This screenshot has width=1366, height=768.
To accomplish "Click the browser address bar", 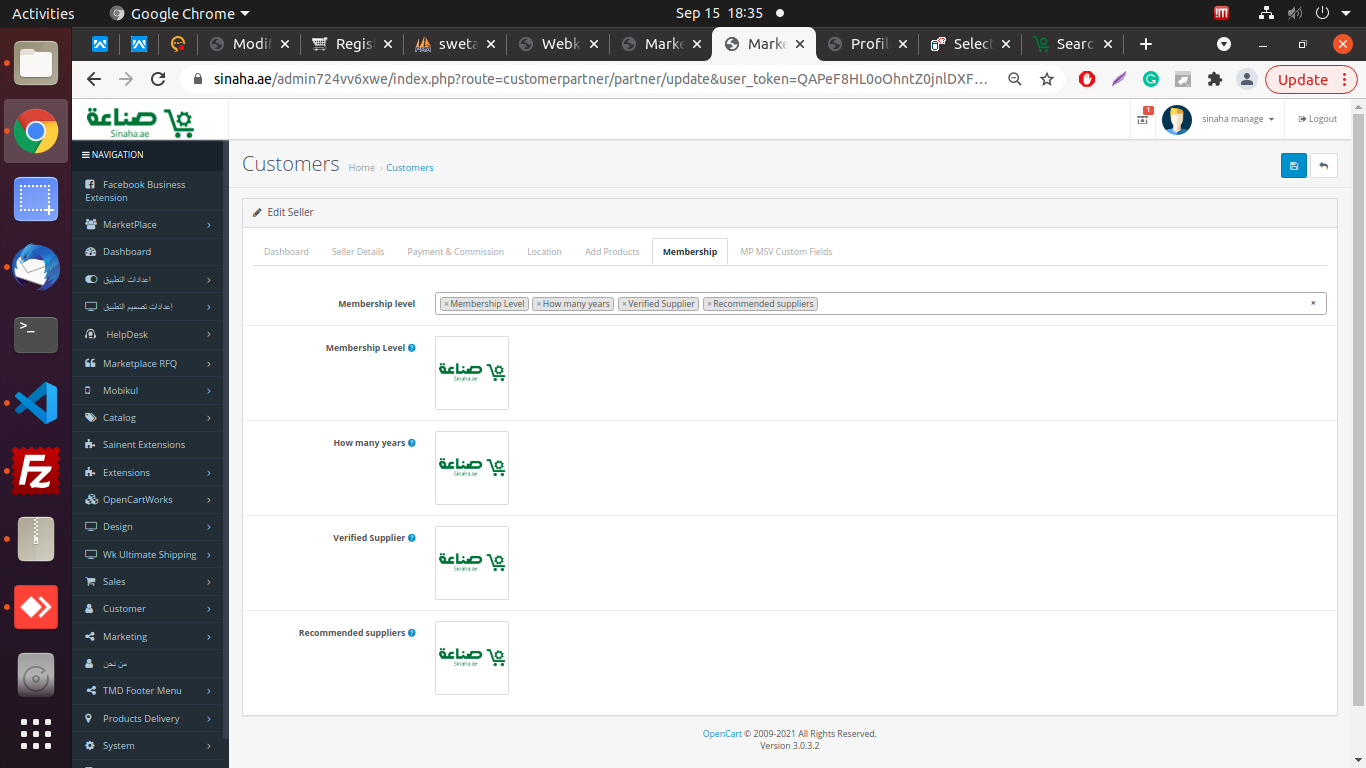I will [600, 79].
